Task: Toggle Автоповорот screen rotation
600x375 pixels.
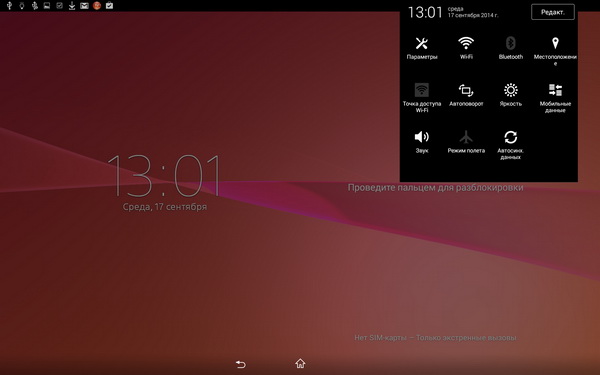Action: pos(466,95)
